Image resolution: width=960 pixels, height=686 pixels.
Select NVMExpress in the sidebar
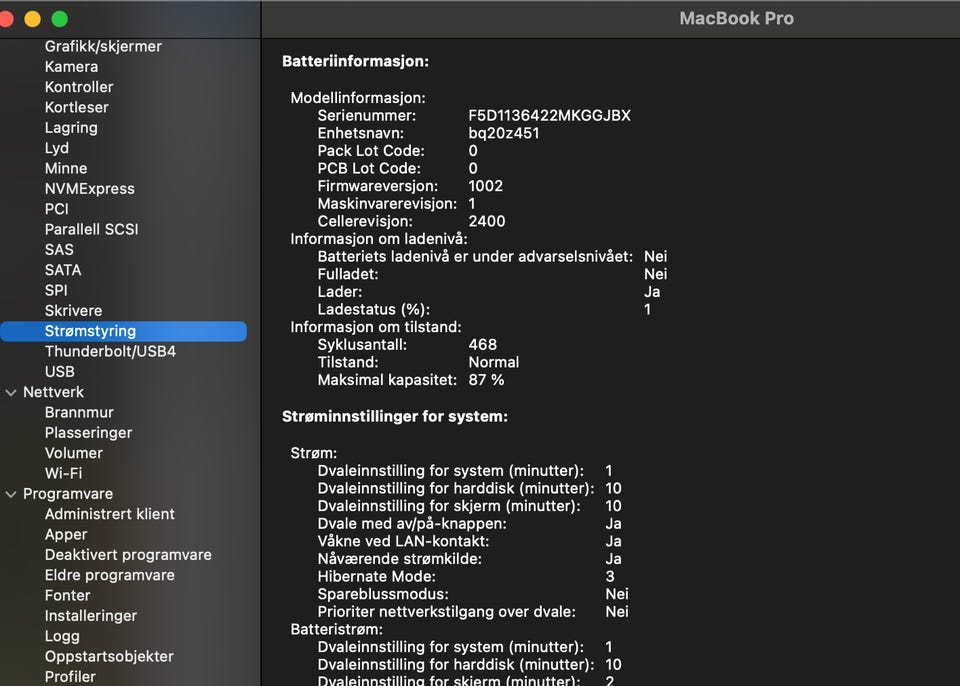tap(89, 189)
